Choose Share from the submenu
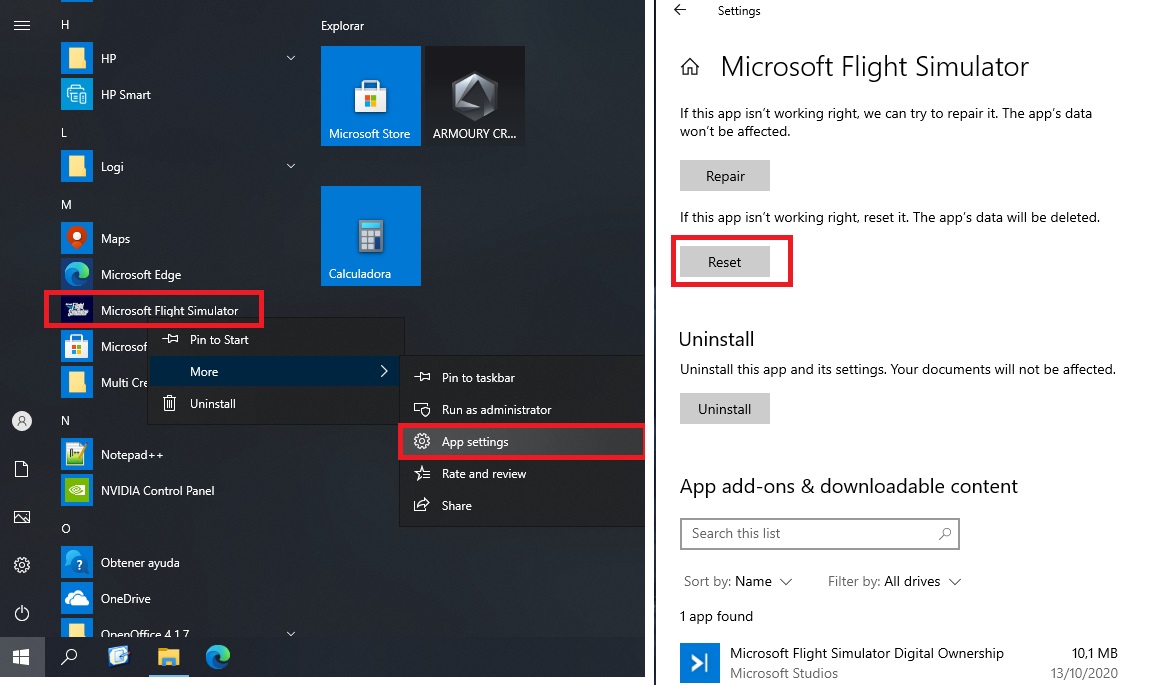This screenshot has width=1157, height=685. [x=522, y=506]
